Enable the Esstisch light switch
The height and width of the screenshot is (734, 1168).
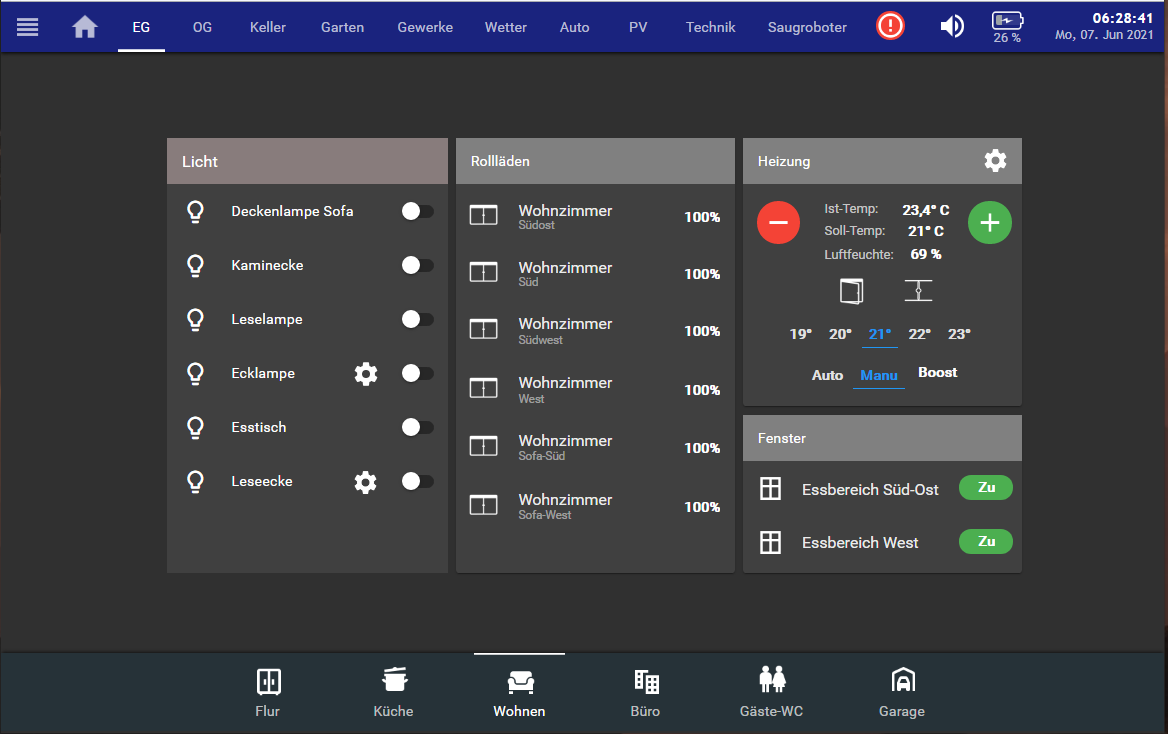(x=417, y=428)
